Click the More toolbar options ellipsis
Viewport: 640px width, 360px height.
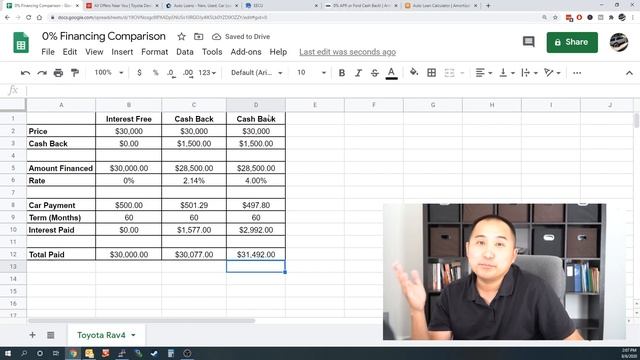pyautogui.click(x=577, y=73)
